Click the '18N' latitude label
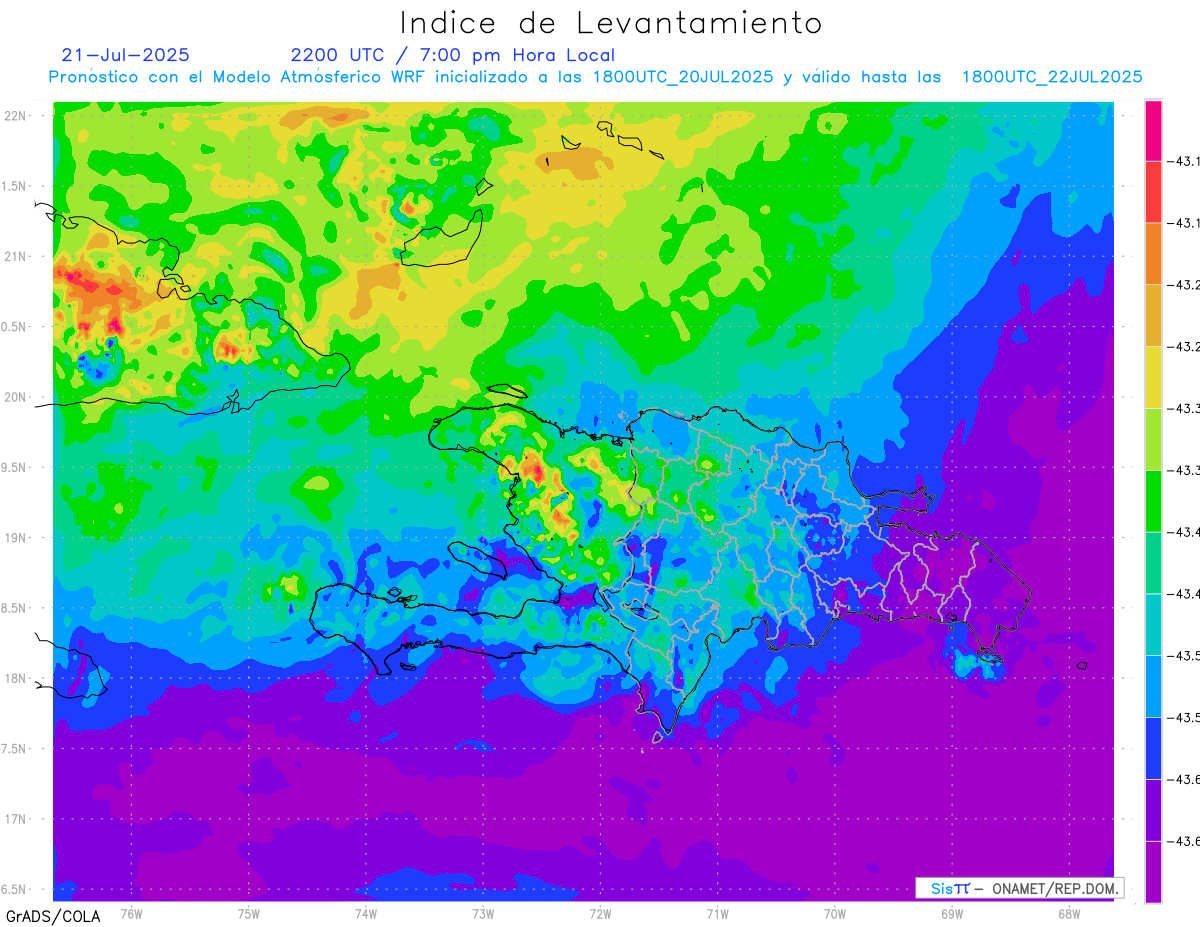 [x=14, y=679]
